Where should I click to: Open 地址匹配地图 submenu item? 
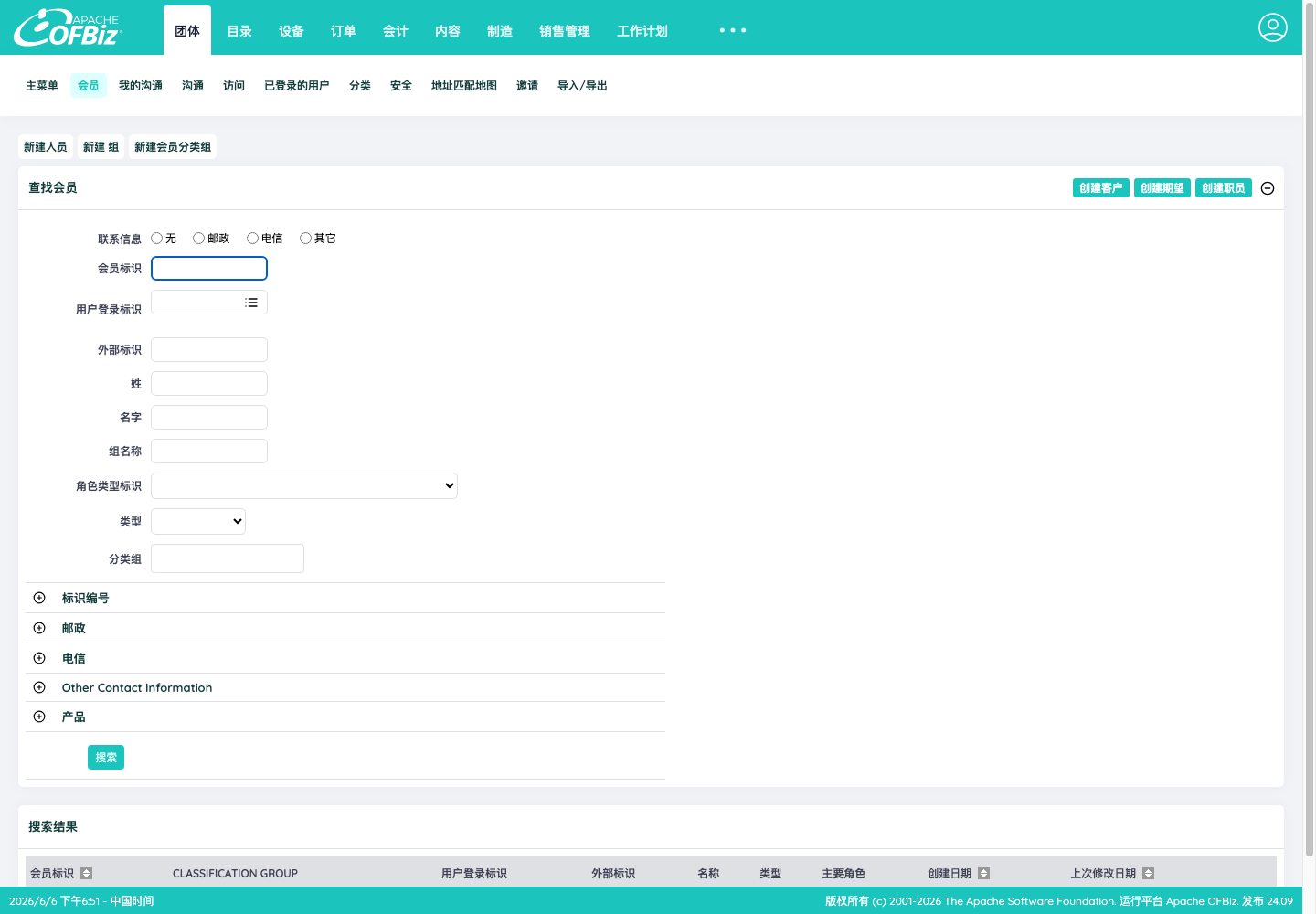pos(464,86)
